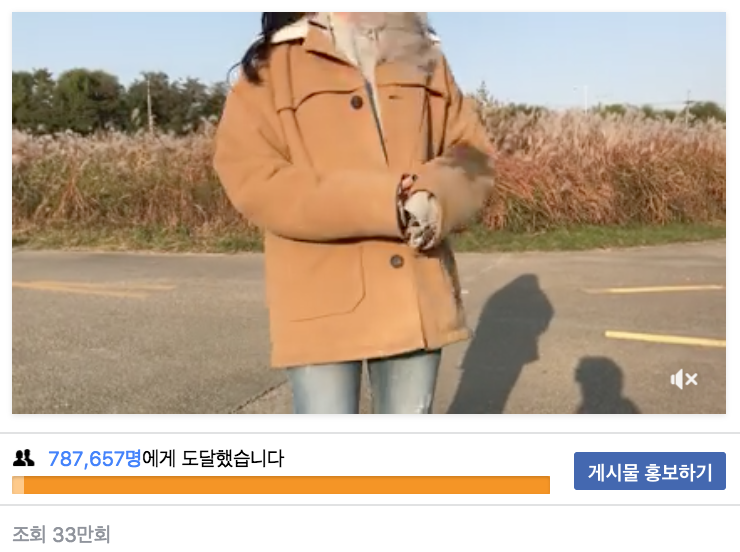Viewport: 740px width, 552px height.
Task: Click the two-people reach icon
Action: click(x=24, y=458)
